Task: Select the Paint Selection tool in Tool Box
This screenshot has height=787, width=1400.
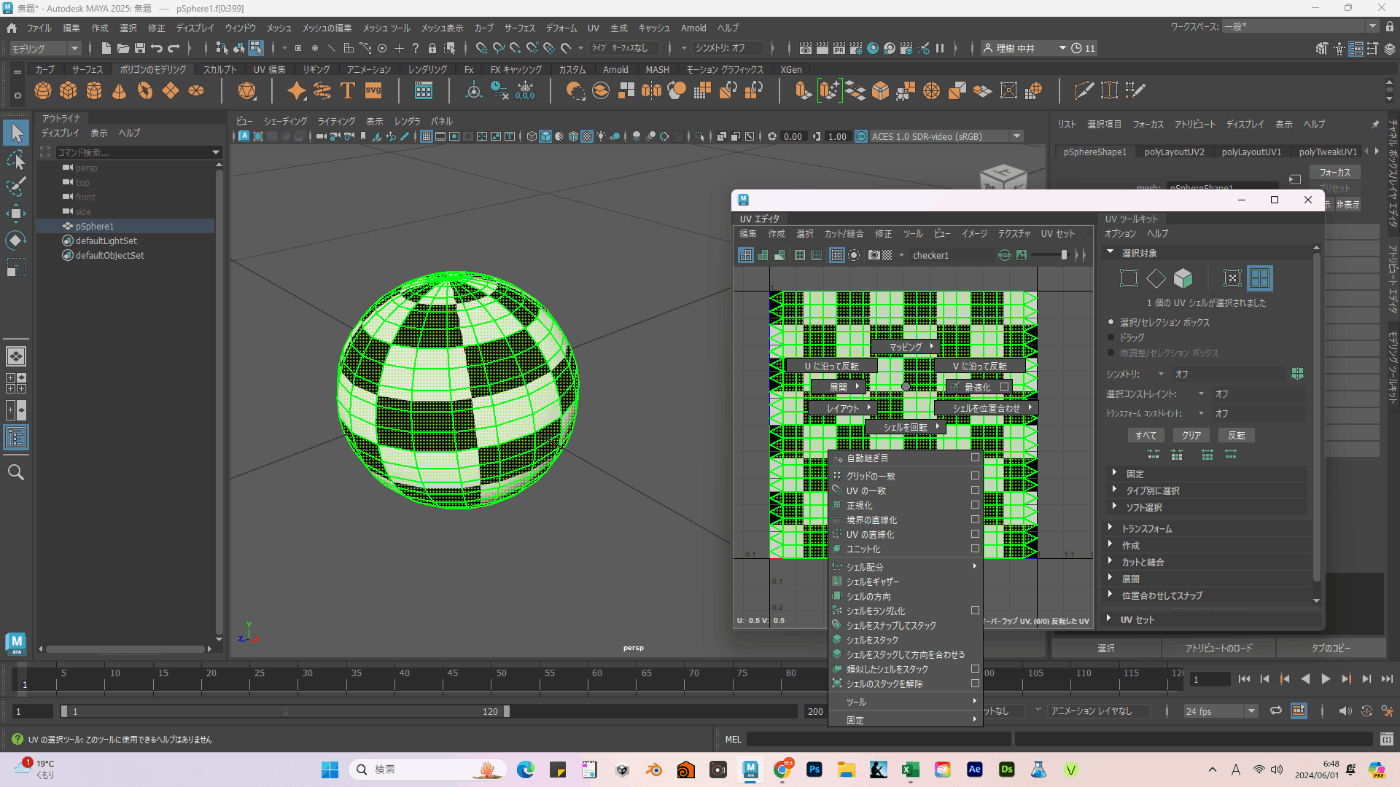Action: [x=16, y=187]
